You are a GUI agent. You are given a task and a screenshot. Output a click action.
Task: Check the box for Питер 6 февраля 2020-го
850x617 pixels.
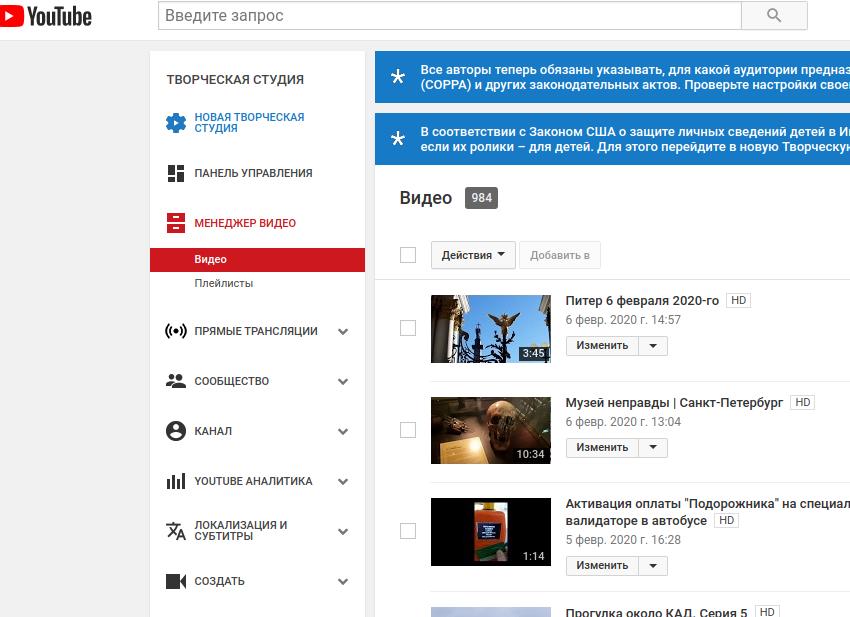408,328
